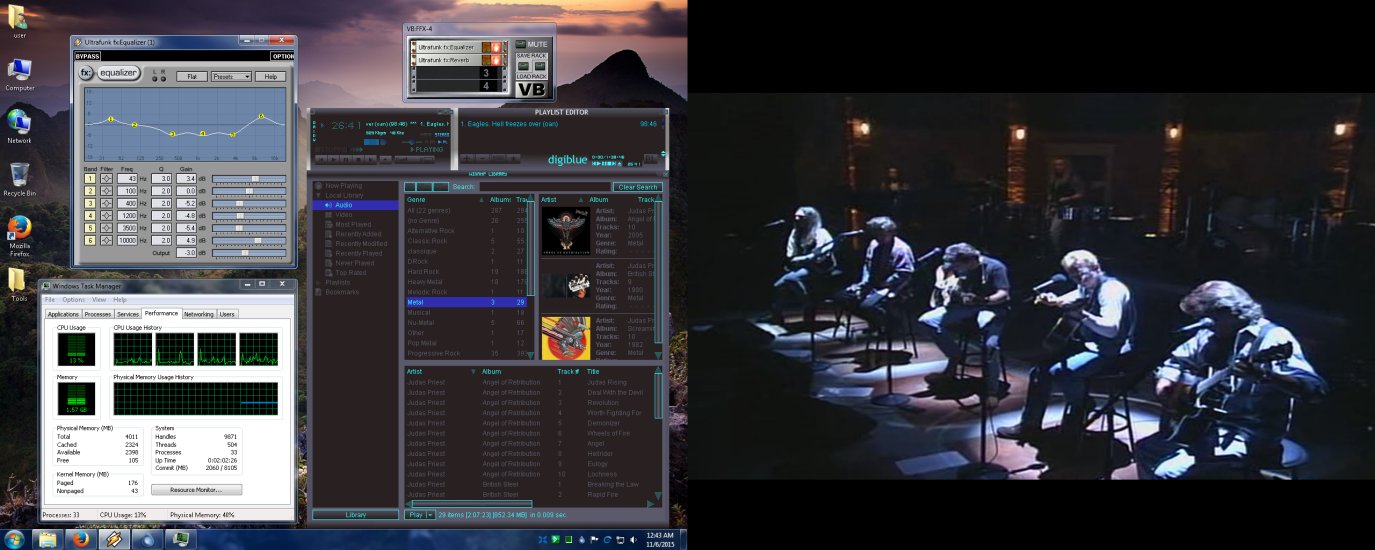Open the Recycle Bin desktop icon
1375x550 pixels.
[x=19, y=179]
